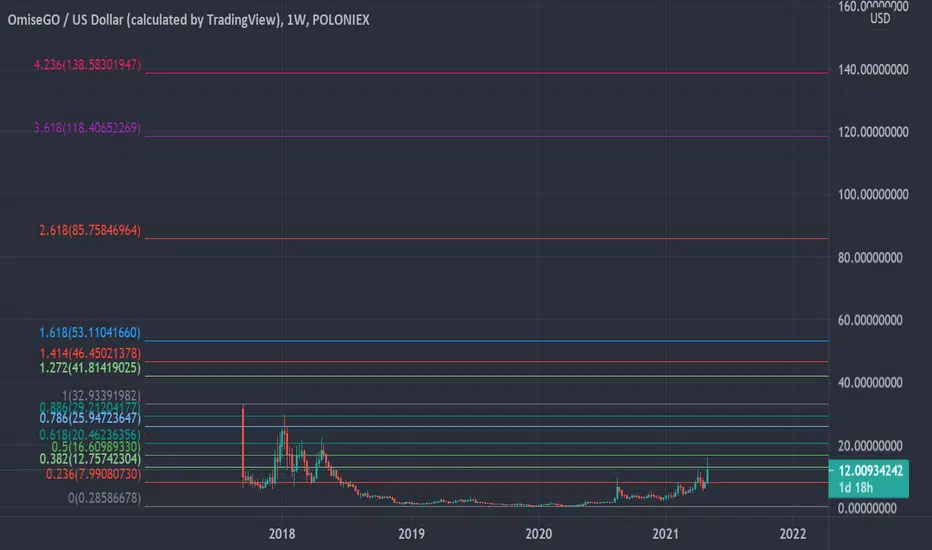Click the USD currency label
This screenshot has height=550, width=932.
[880, 18]
